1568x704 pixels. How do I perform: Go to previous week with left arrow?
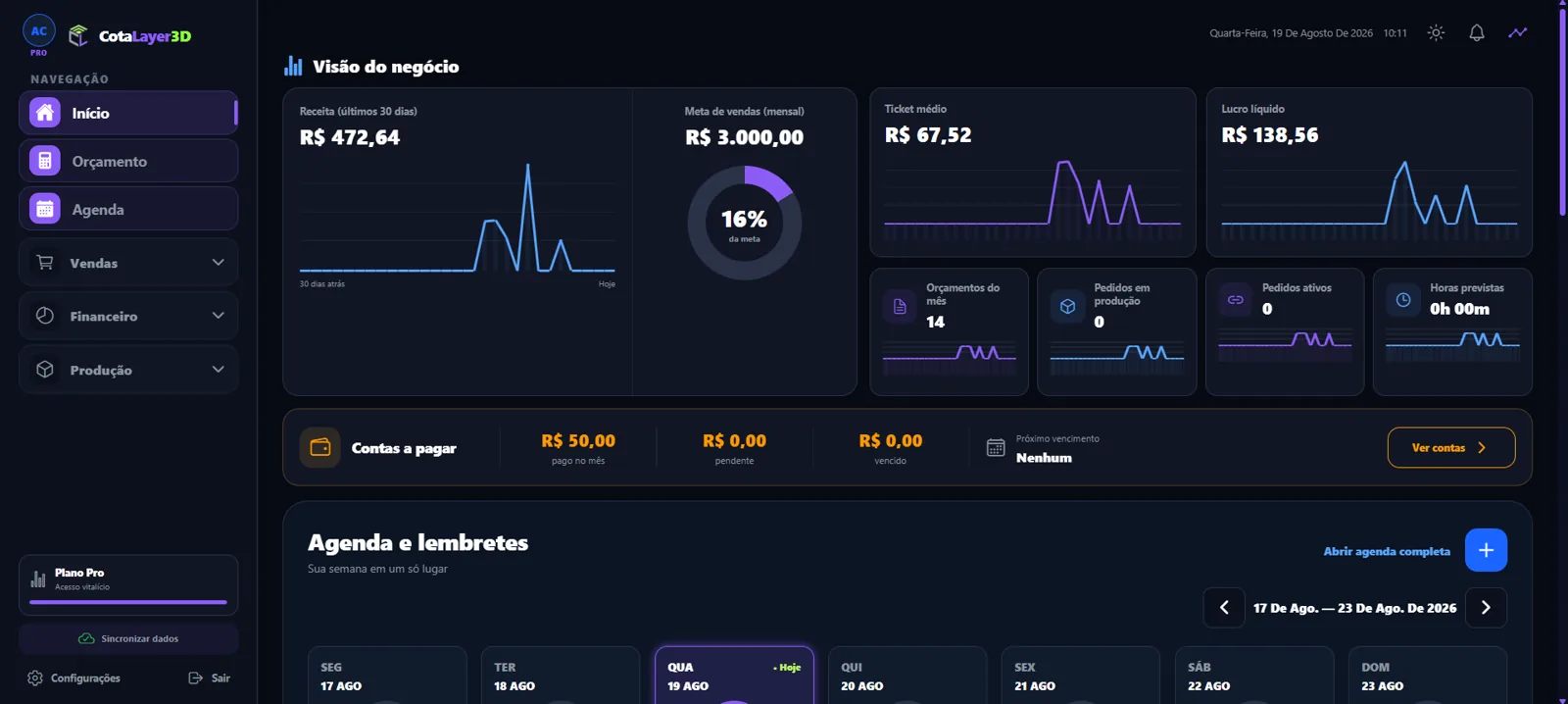(x=1224, y=608)
